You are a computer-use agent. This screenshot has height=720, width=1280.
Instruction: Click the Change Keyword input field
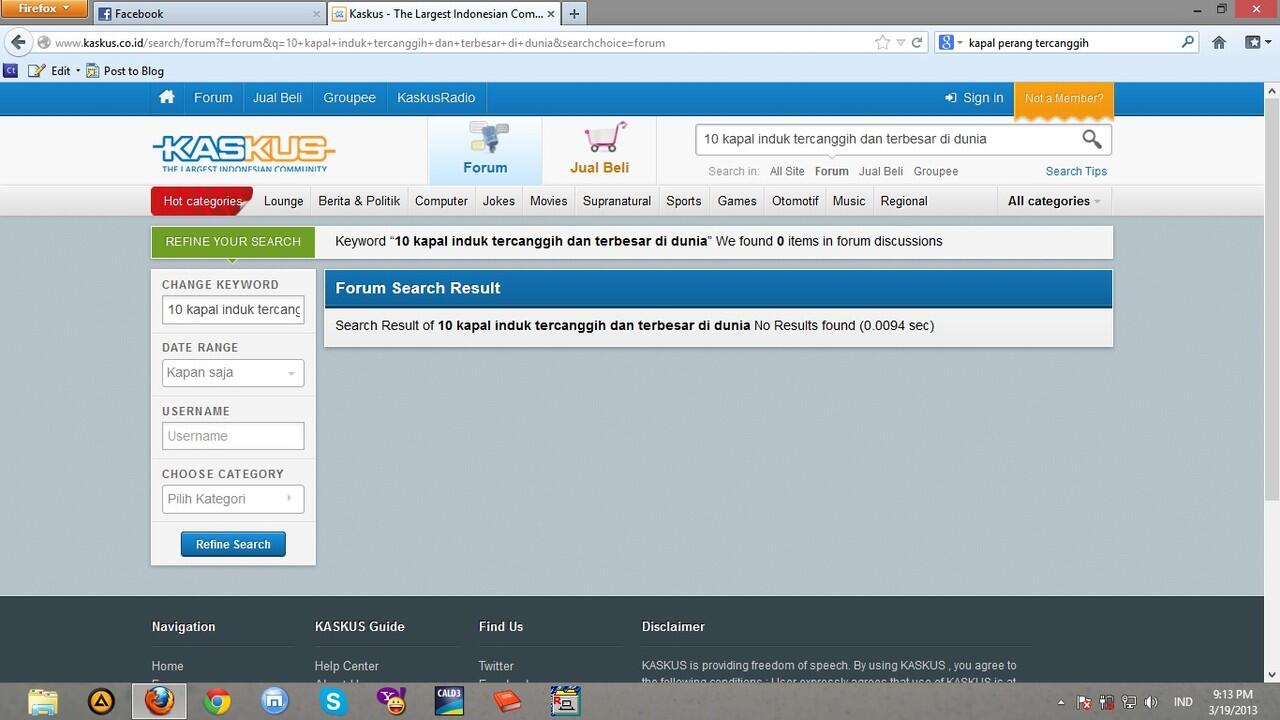[233, 310]
